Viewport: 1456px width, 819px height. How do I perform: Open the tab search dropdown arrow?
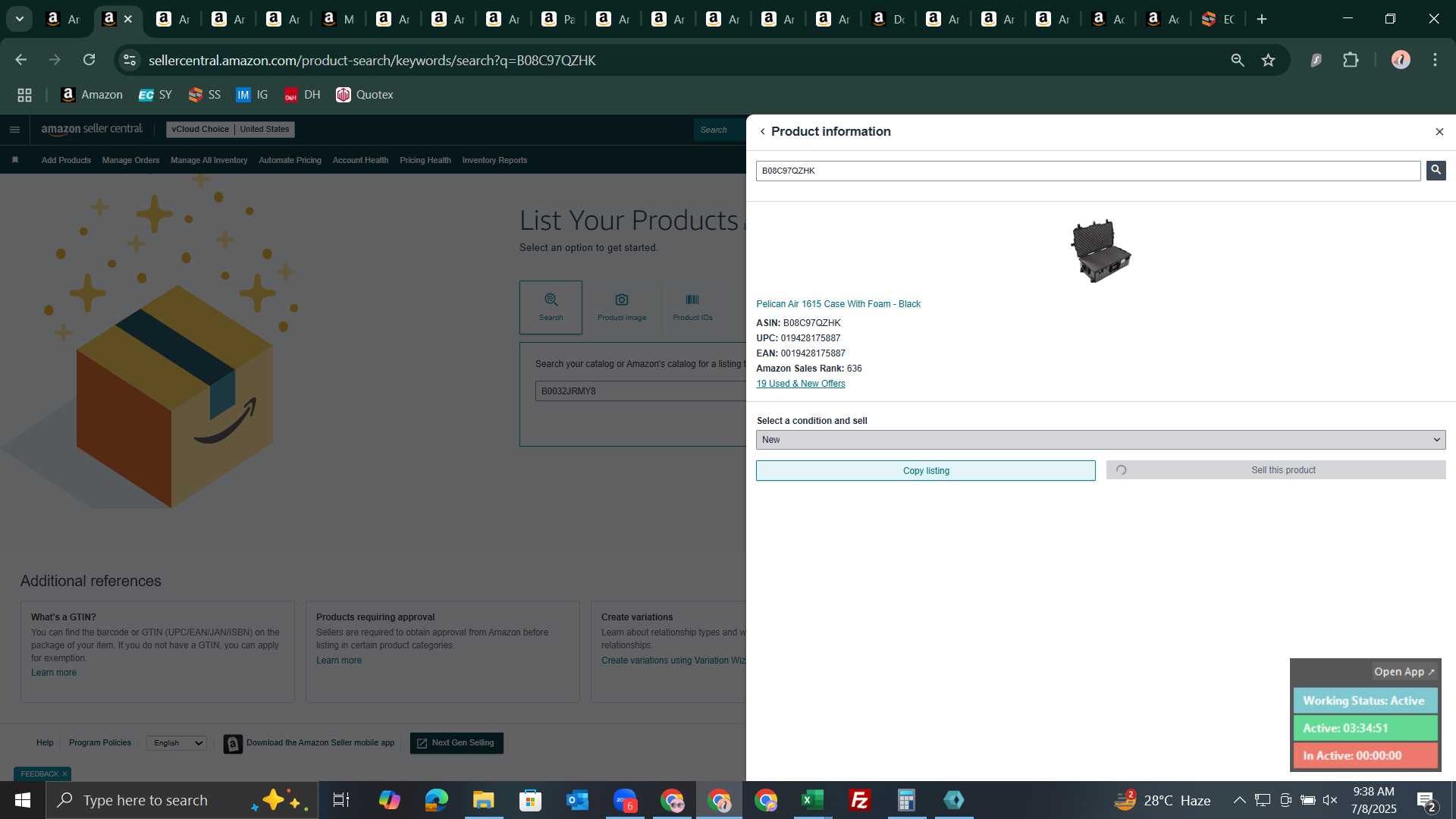20,19
